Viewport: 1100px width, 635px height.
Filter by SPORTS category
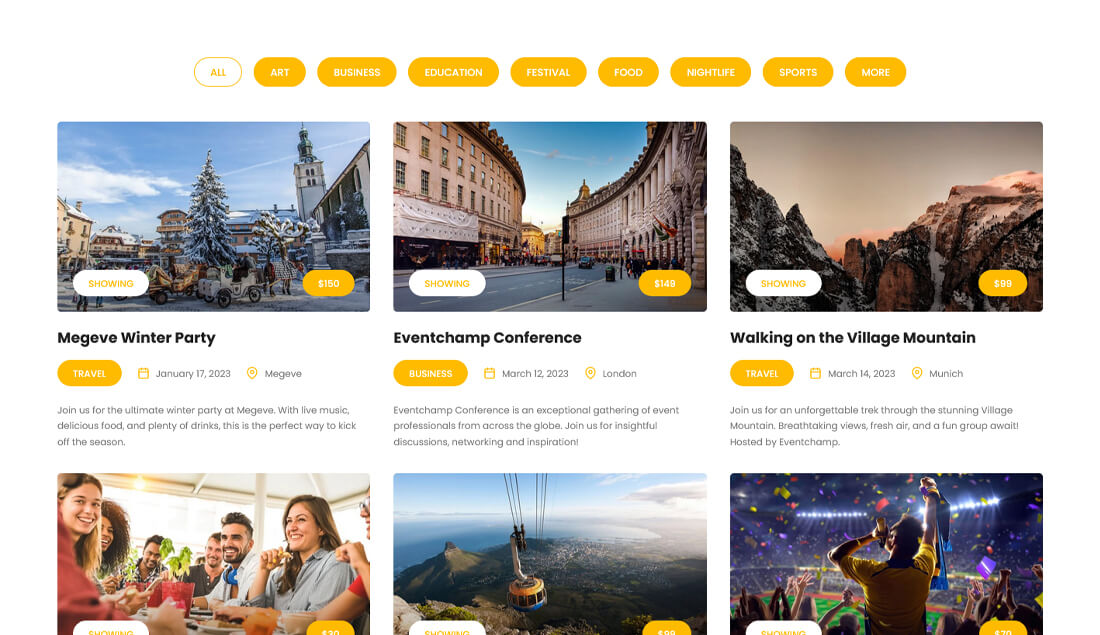(x=798, y=72)
